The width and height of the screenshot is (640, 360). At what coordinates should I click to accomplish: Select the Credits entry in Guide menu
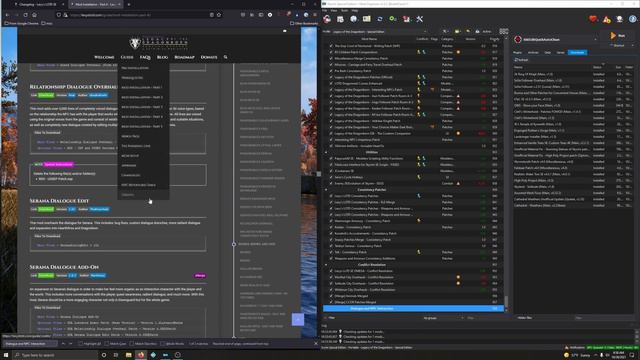[128, 195]
